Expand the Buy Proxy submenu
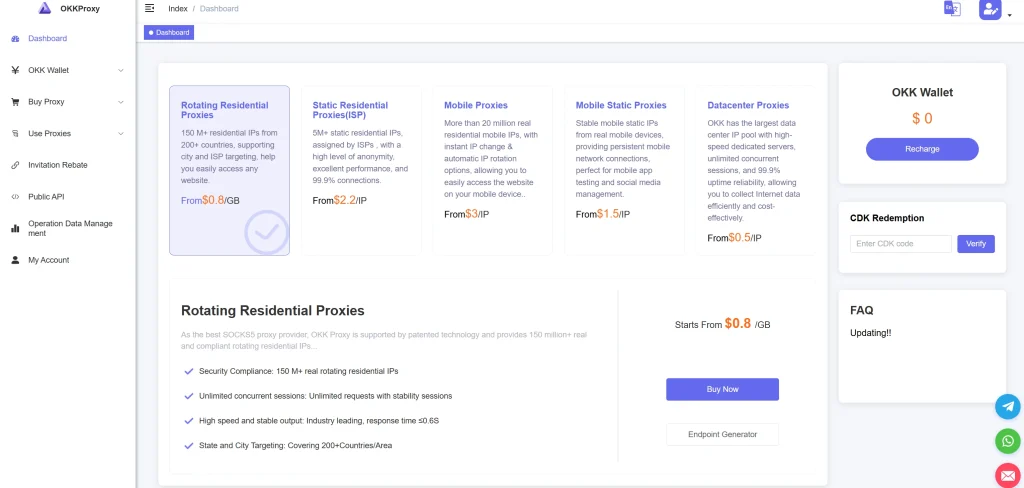Image resolution: width=1024 pixels, height=488 pixels. 67,102
